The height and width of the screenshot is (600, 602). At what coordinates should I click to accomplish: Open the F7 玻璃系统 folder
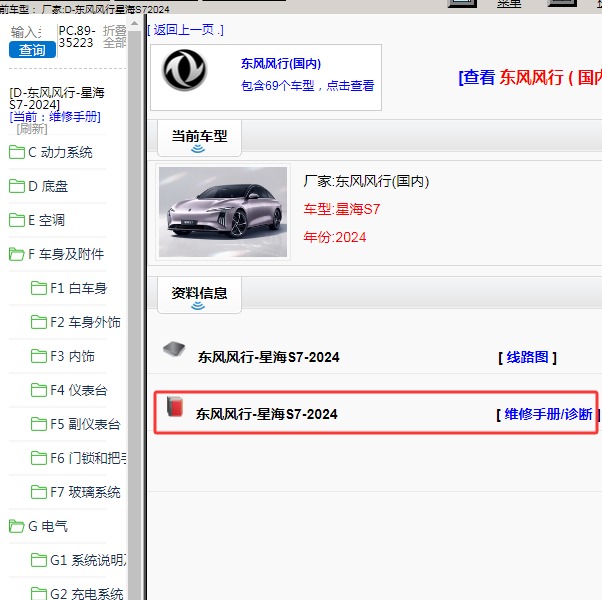tap(76, 492)
